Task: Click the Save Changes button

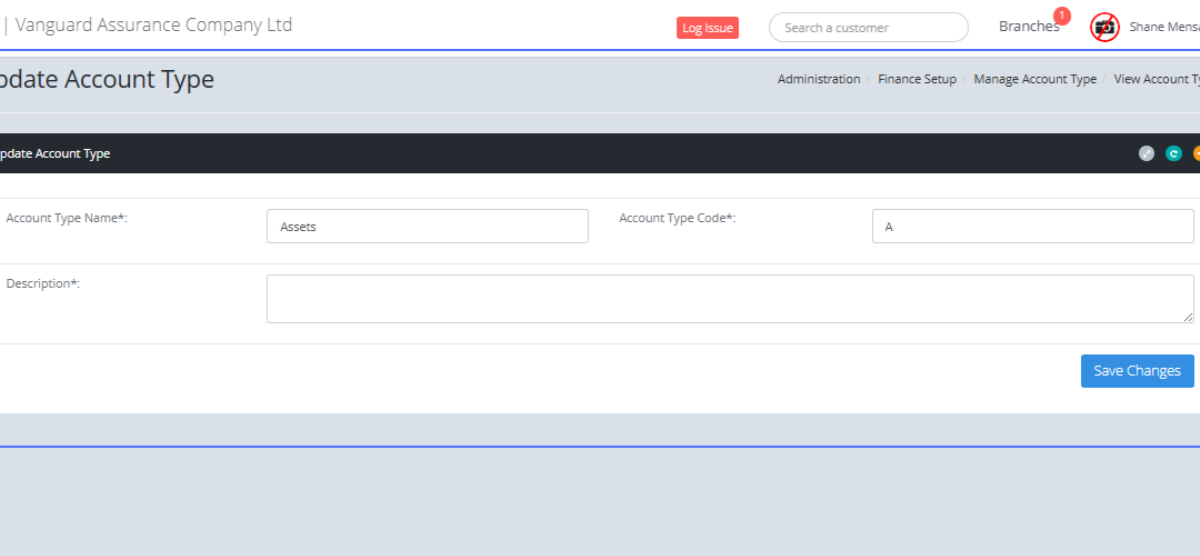Action: [1137, 371]
